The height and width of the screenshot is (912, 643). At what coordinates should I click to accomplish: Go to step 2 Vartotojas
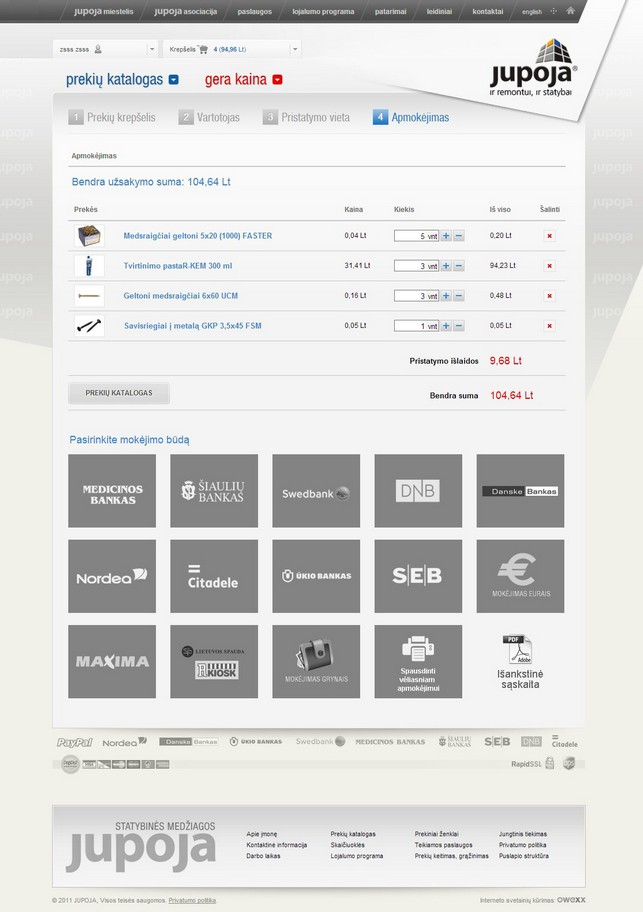tap(209, 117)
